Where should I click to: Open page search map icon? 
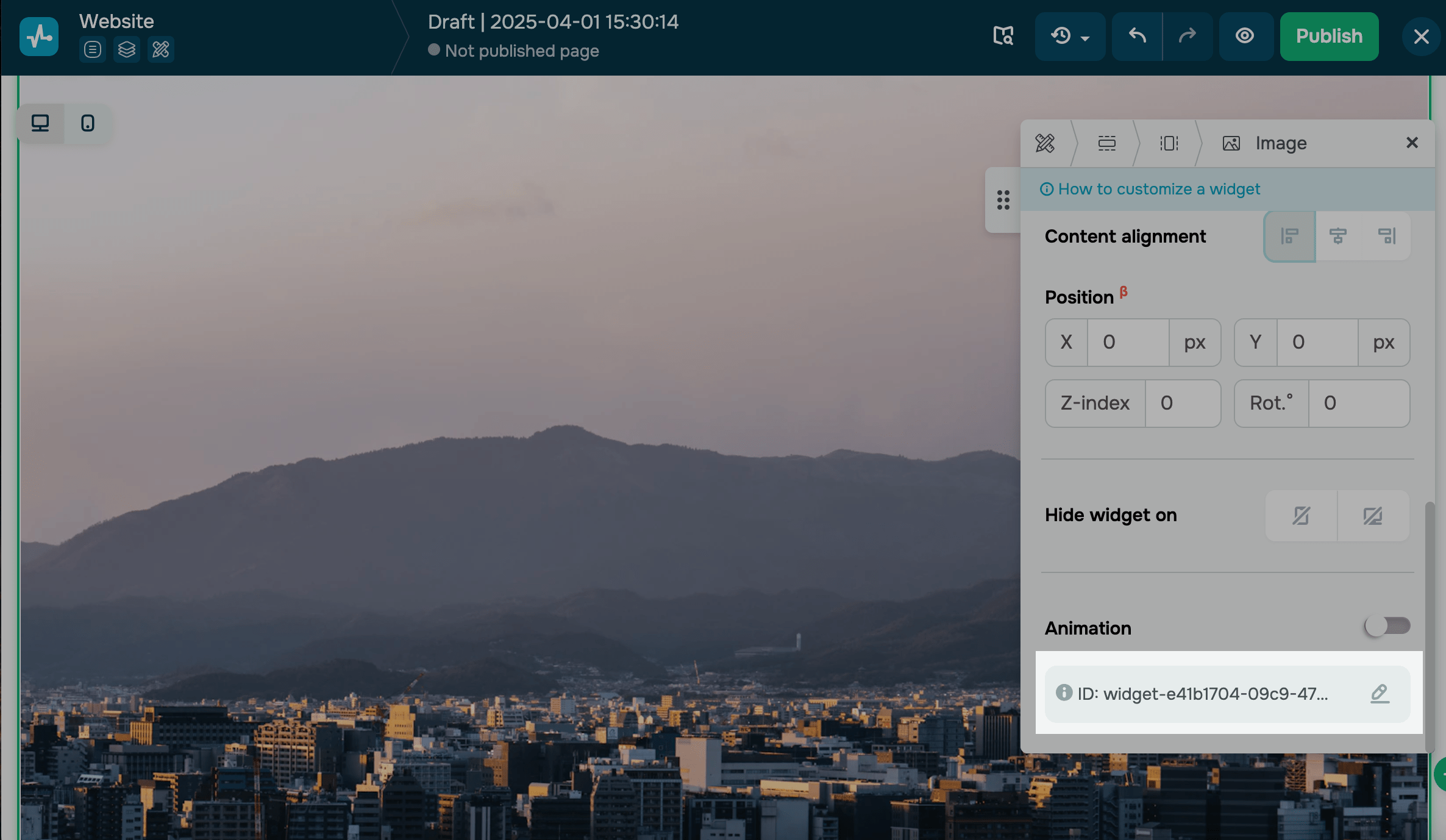pos(1003,37)
